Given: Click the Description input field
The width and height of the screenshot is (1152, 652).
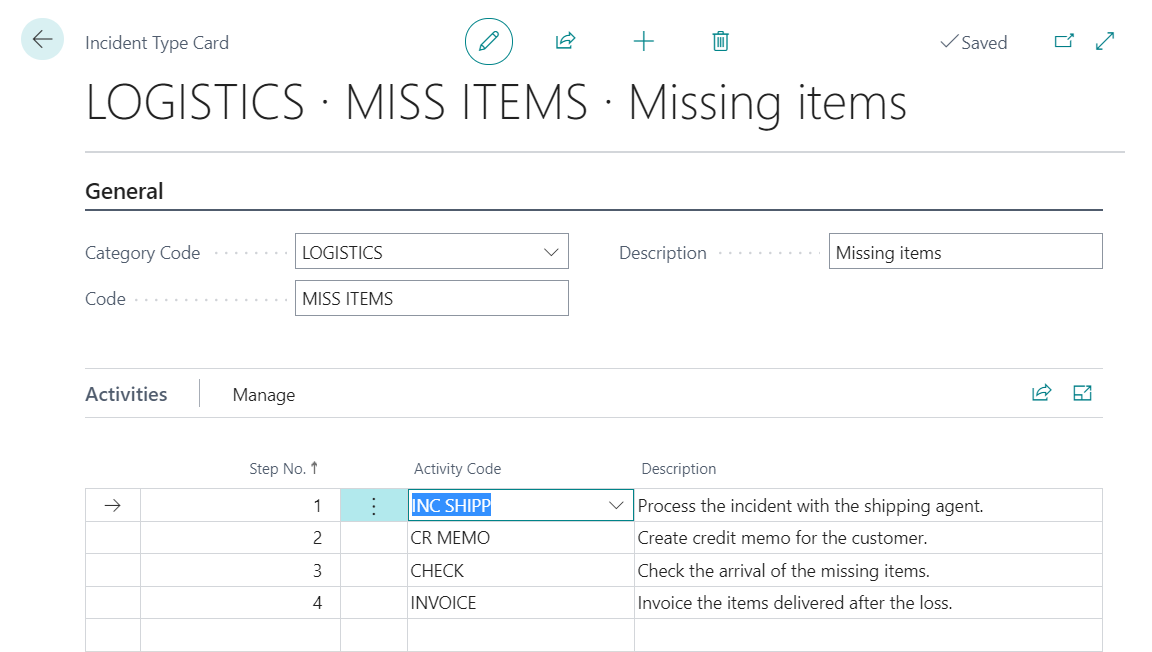Looking at the screenshot, I should pyautogui.click(x=965, y=253).
